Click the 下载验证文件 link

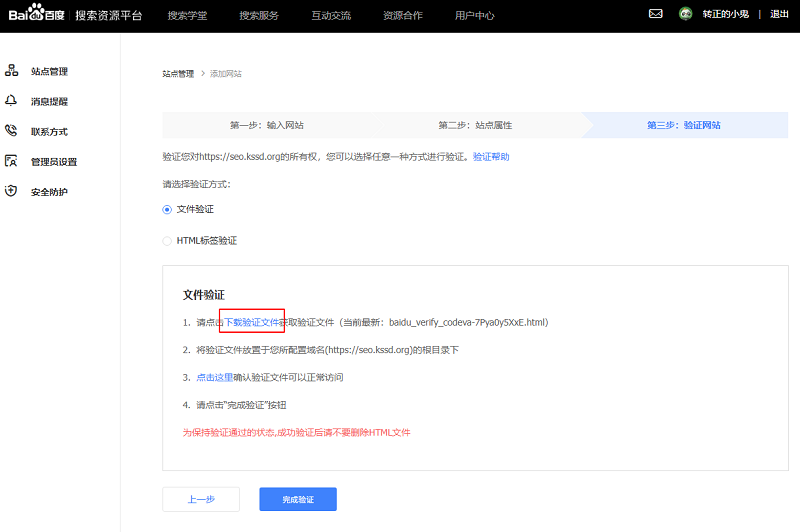coord(252,322)
